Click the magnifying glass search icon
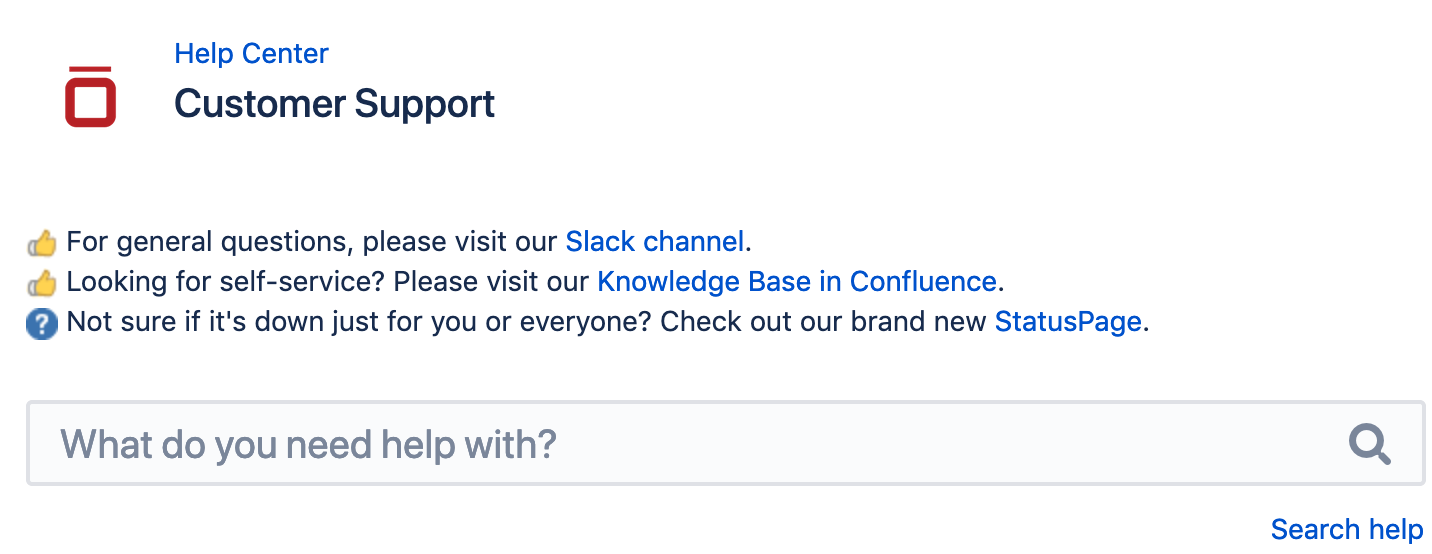The width and height of the screenshot is (1432, 554). [x=1369, y=443]
